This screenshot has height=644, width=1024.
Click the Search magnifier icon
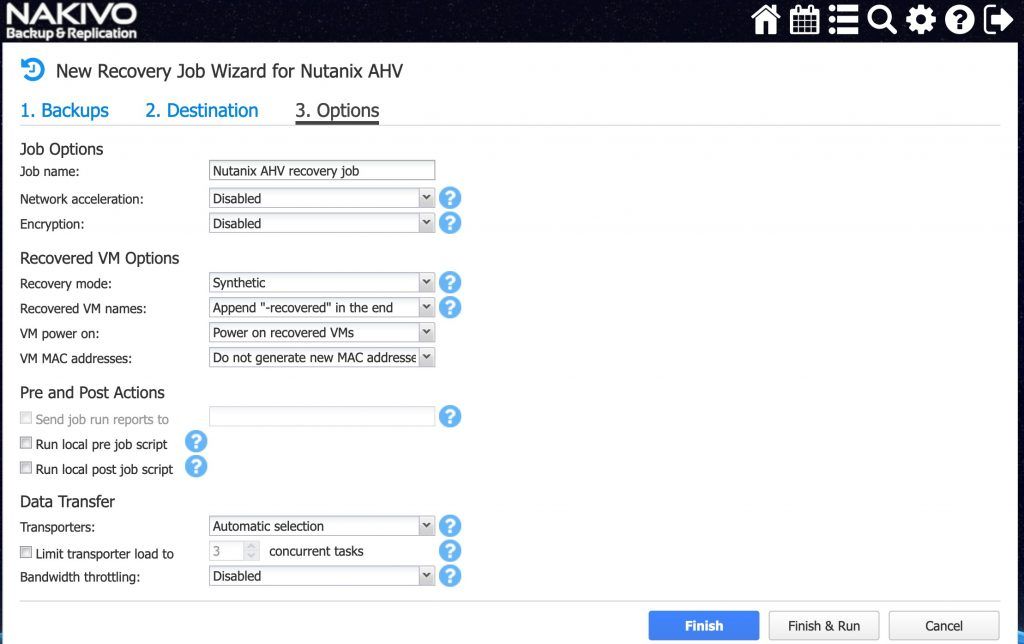[x=882, y=20]
